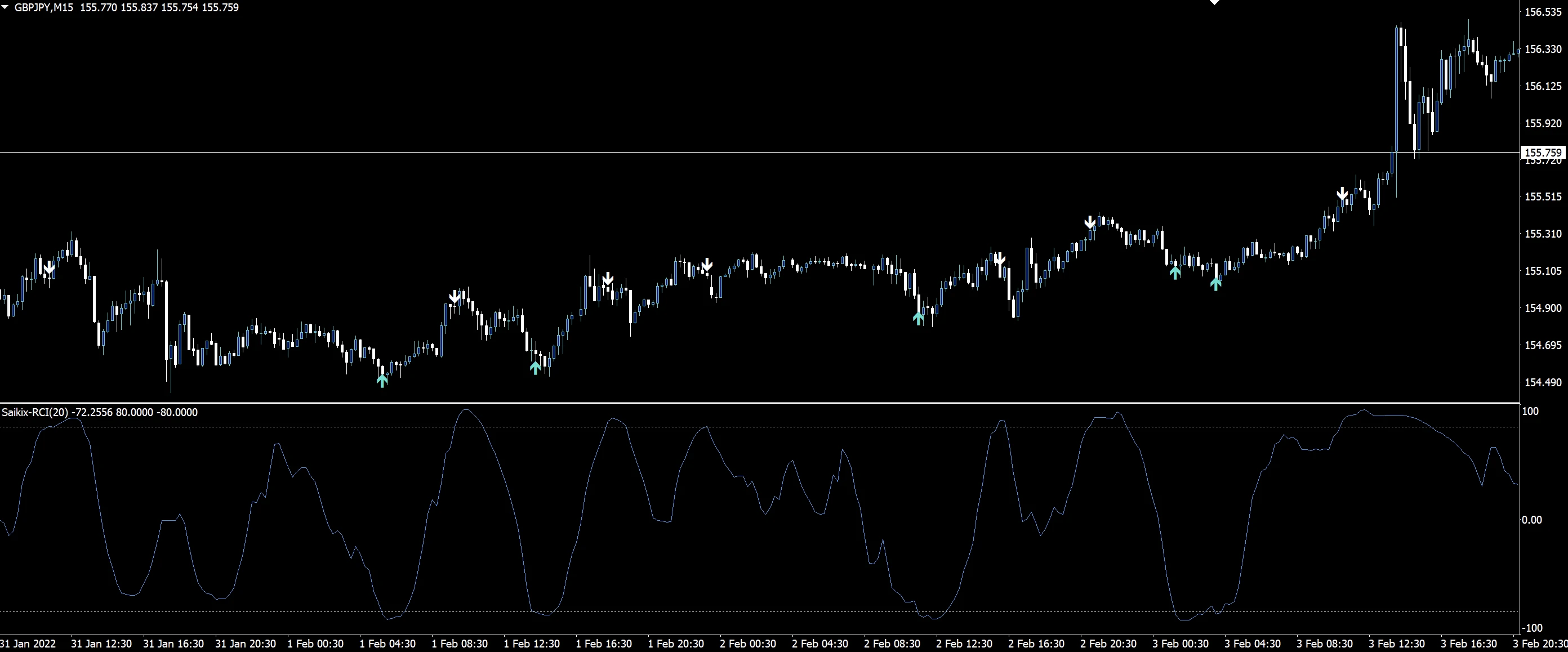Select the rightmost cyan up arrow signal
Image resolution: width=1568 pixels, height=652 pixels.
[x=1215, y=284]
